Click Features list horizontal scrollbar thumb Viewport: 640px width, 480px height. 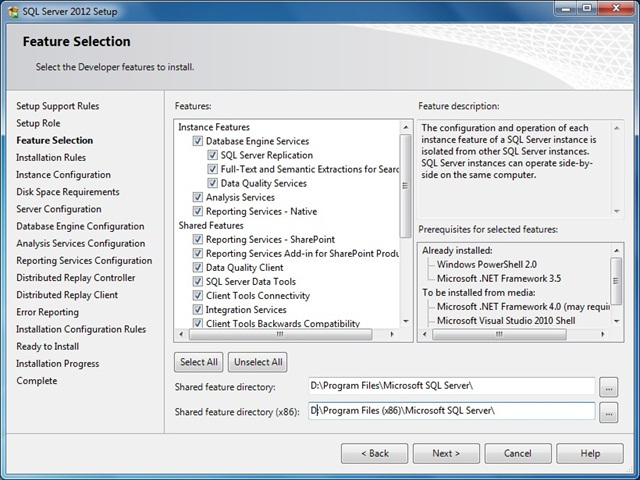[x=280, y=334]
